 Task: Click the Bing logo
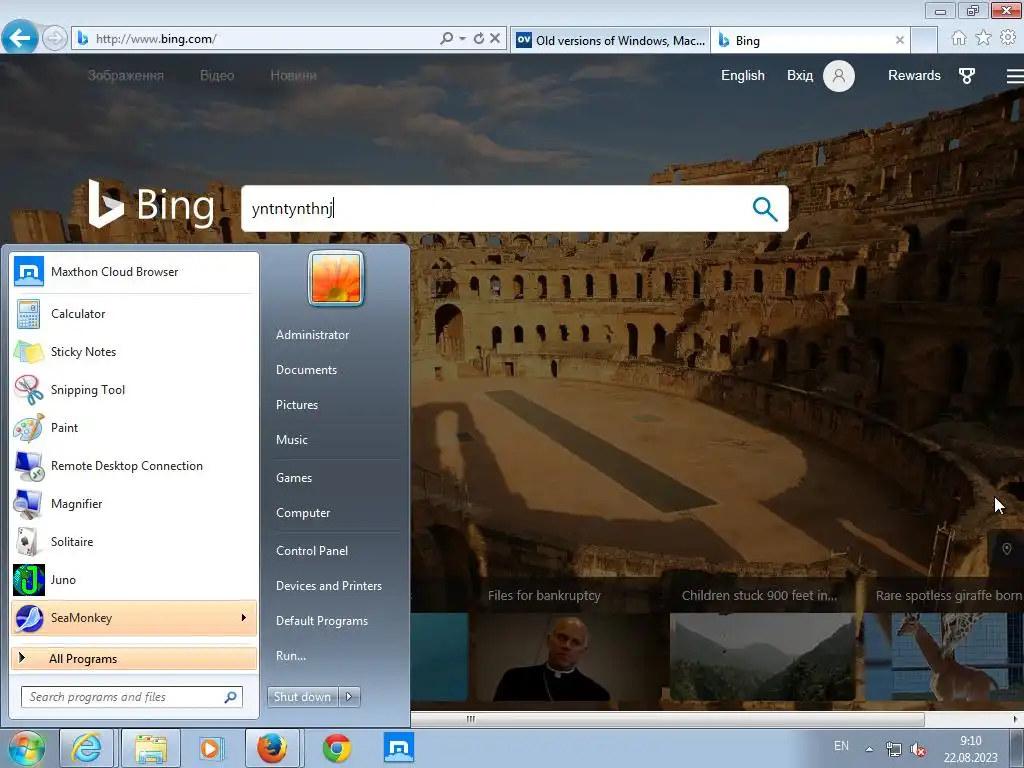pos(152,204)
